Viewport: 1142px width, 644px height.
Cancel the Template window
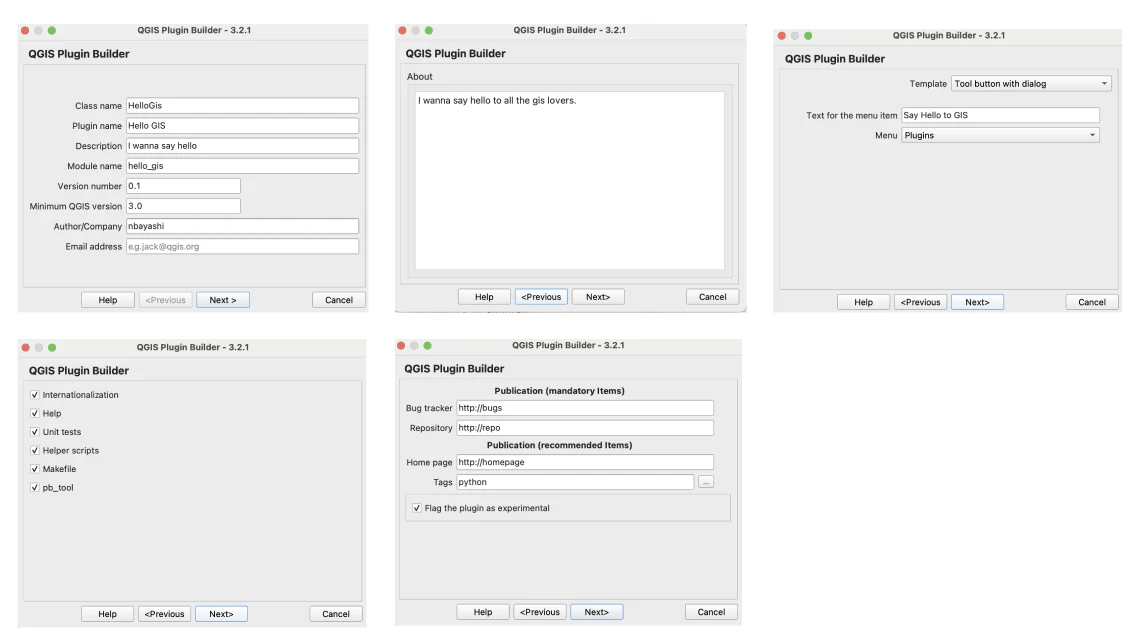point(1092,302)
